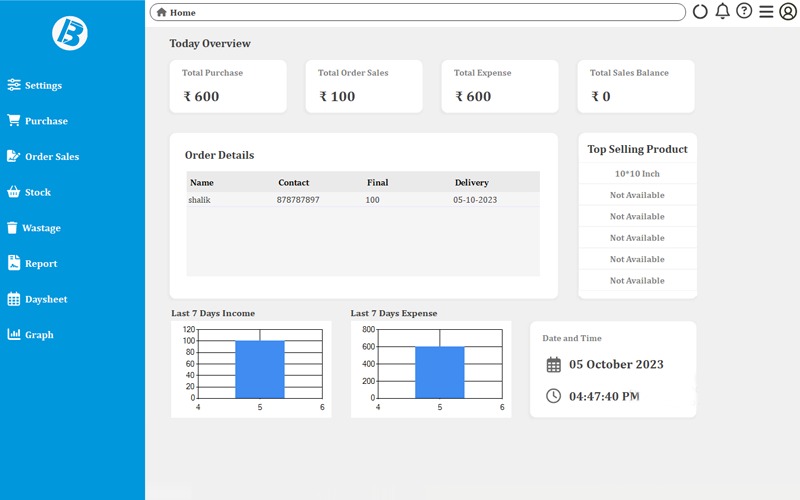Click contact number 878787897
Viewport: 800px width, 500px height.
[298, 199]
